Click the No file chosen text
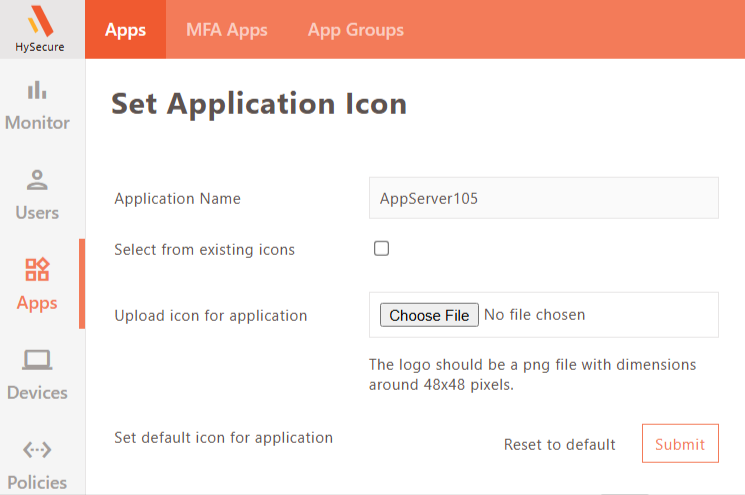Screen dimensions: 745x495 535,315
